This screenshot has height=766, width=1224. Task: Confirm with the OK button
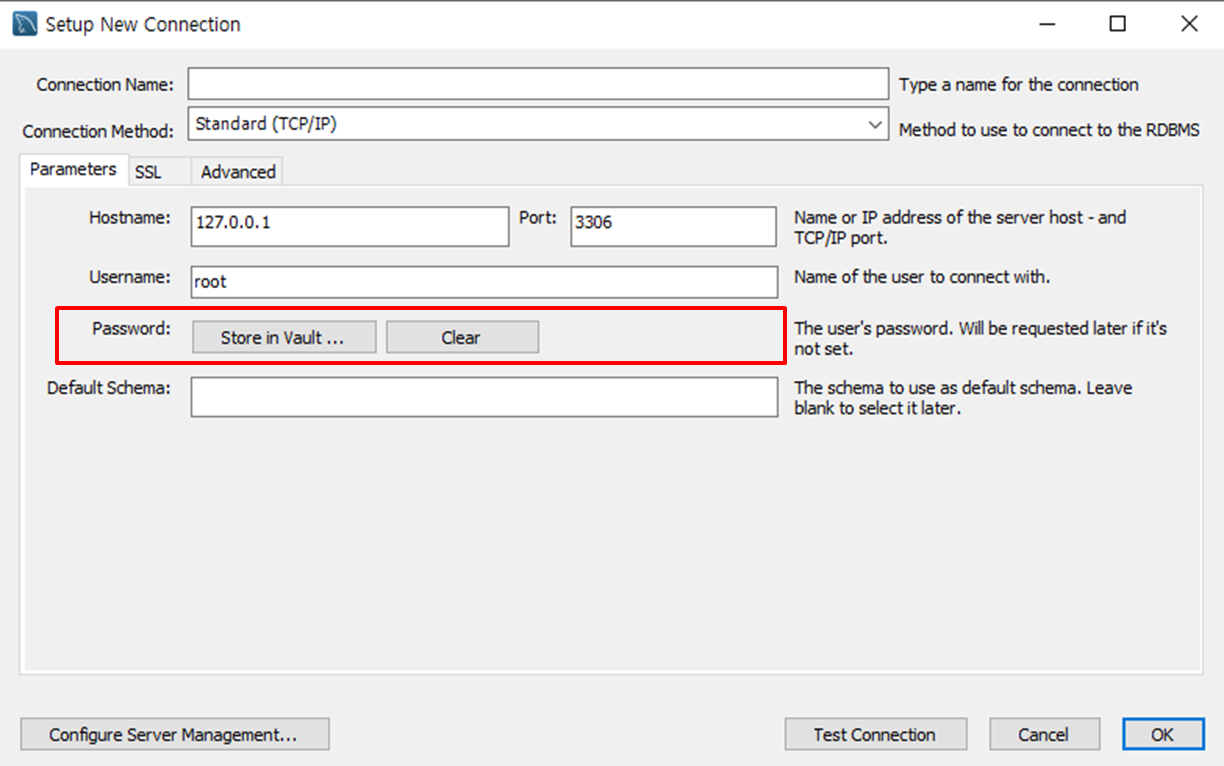pos(1163,734)
